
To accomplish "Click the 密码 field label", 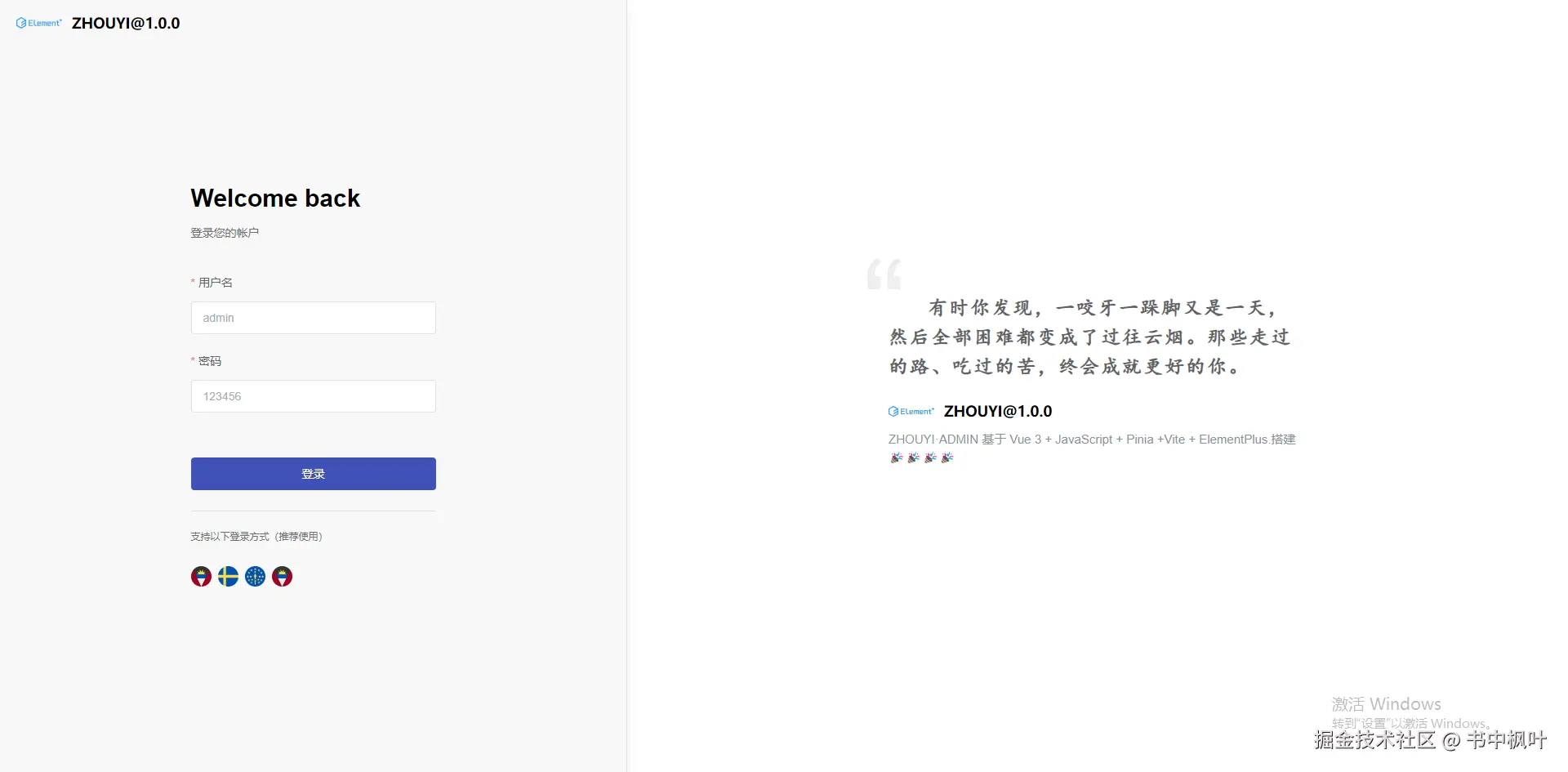I will pos(210,361).
